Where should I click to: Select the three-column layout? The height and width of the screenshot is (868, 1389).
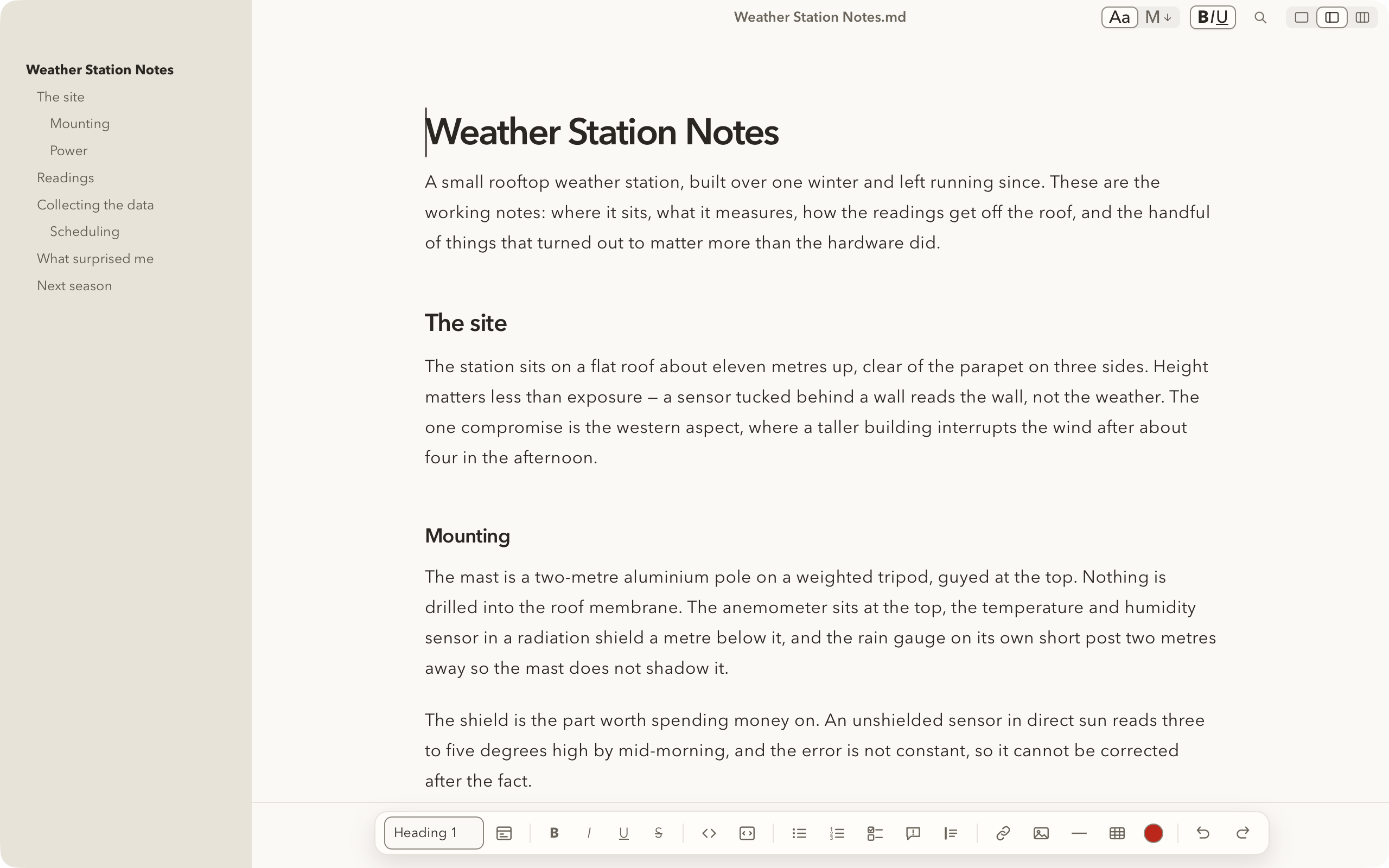click(x=1362, y=17)
